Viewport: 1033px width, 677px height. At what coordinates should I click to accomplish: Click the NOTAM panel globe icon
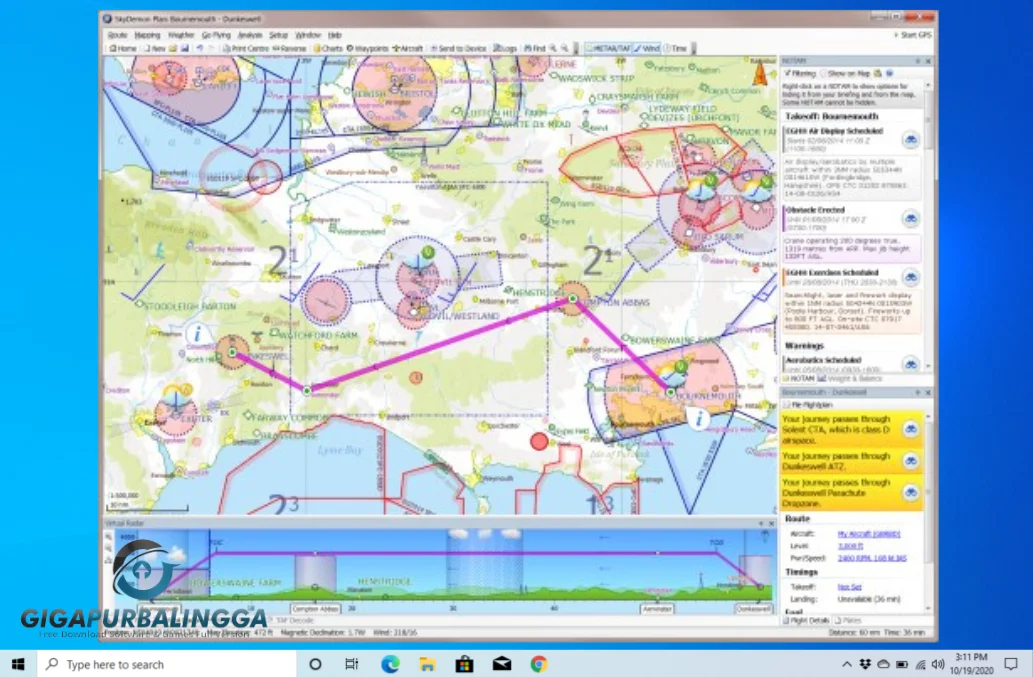click(x=889, y=73)
